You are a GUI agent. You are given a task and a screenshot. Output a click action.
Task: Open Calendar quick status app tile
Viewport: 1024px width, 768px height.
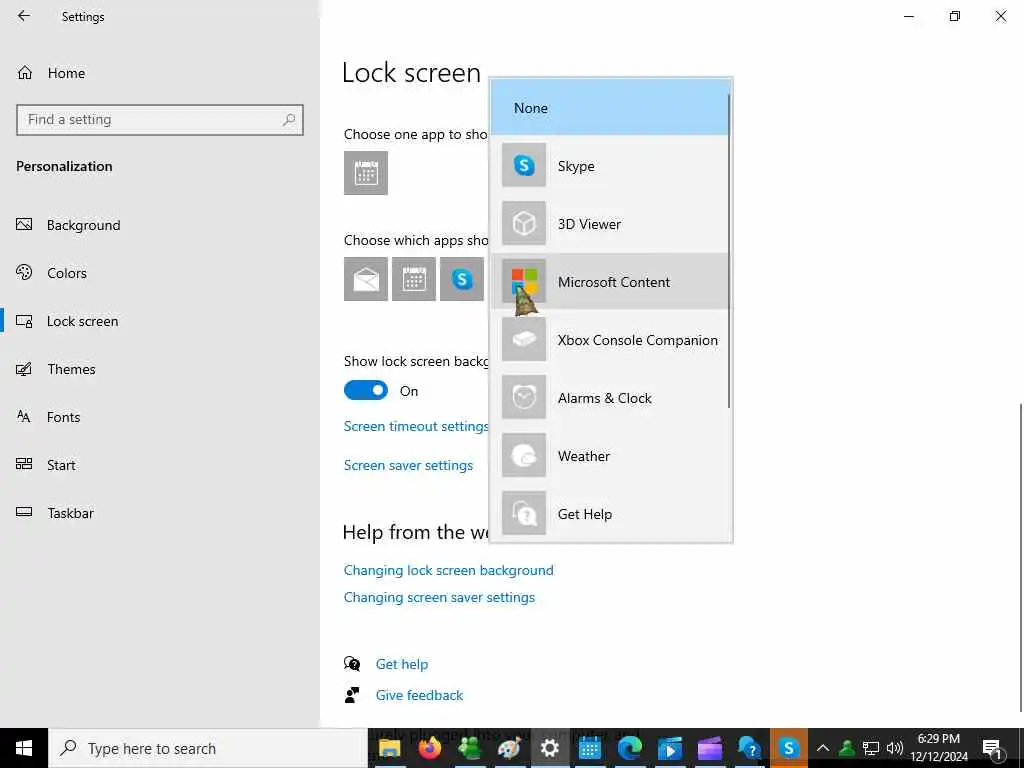coord(414,279)
